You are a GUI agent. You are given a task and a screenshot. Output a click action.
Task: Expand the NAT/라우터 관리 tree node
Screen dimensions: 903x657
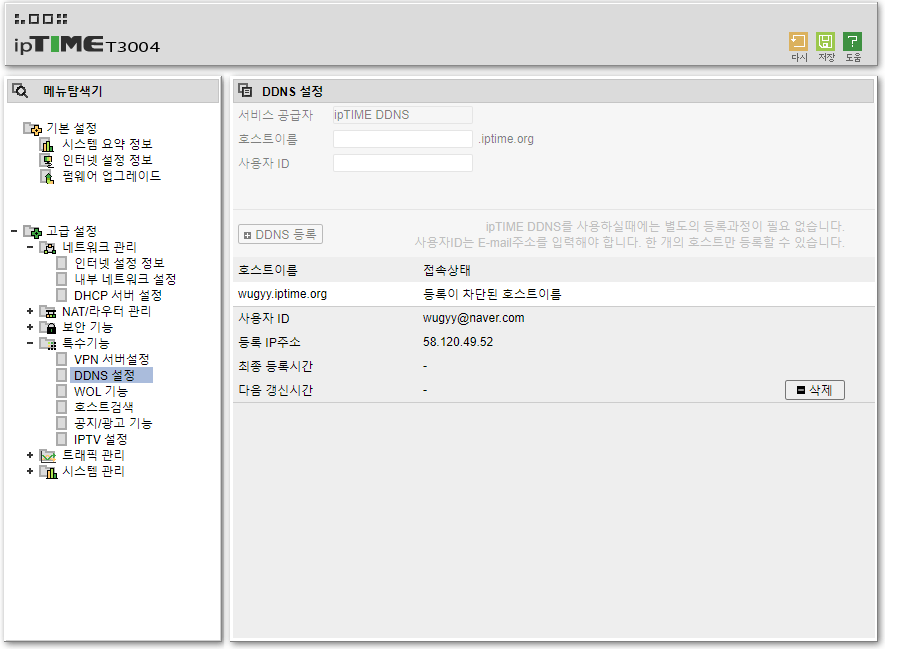point(30,312)
